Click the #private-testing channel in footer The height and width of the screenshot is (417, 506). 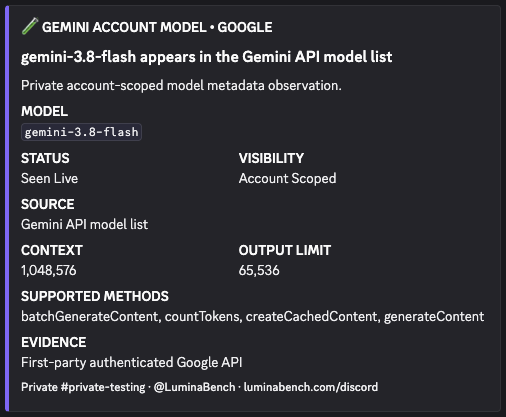[103, 387]
